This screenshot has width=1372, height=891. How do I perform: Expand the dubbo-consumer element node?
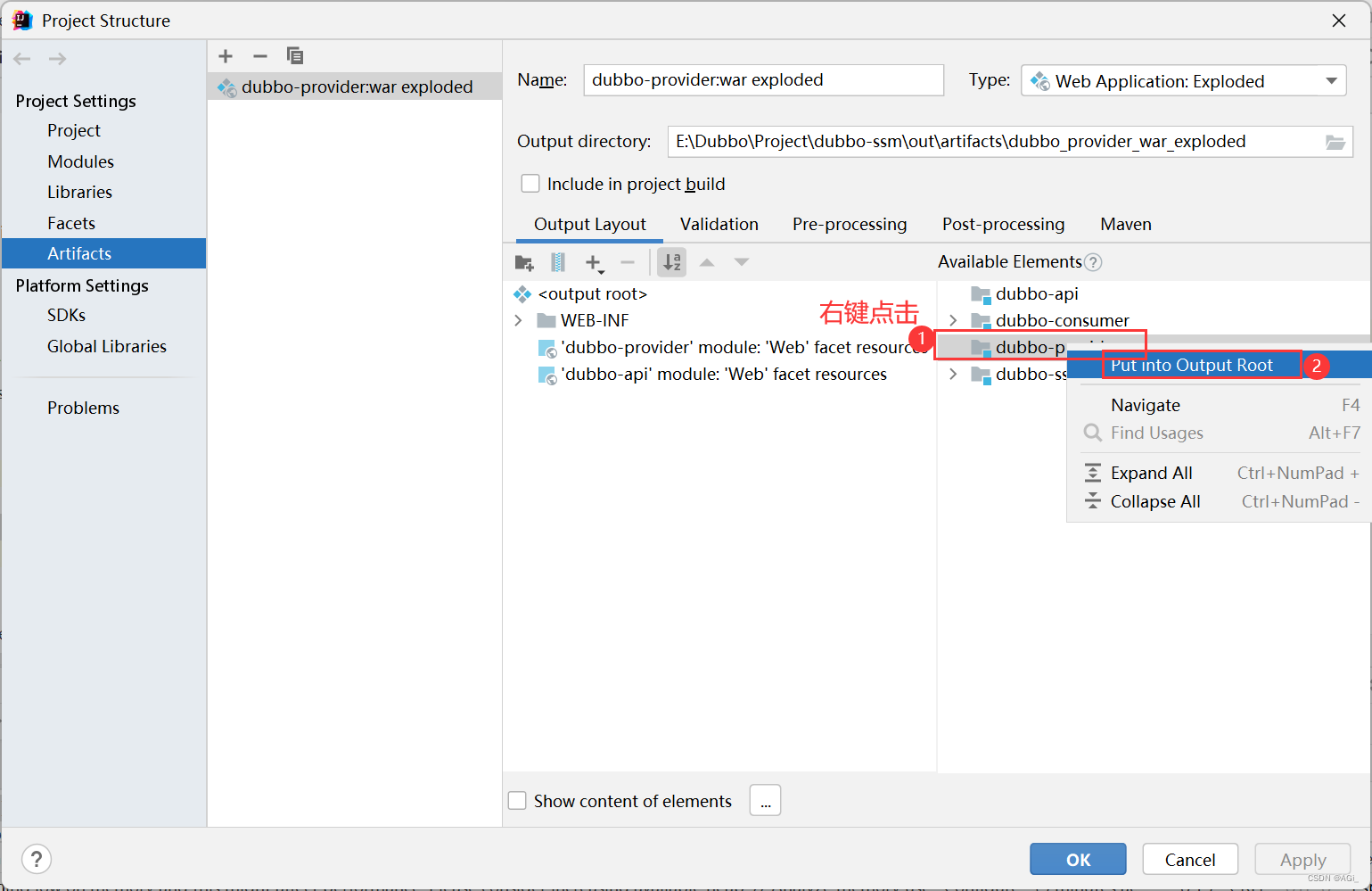[952, 320]
